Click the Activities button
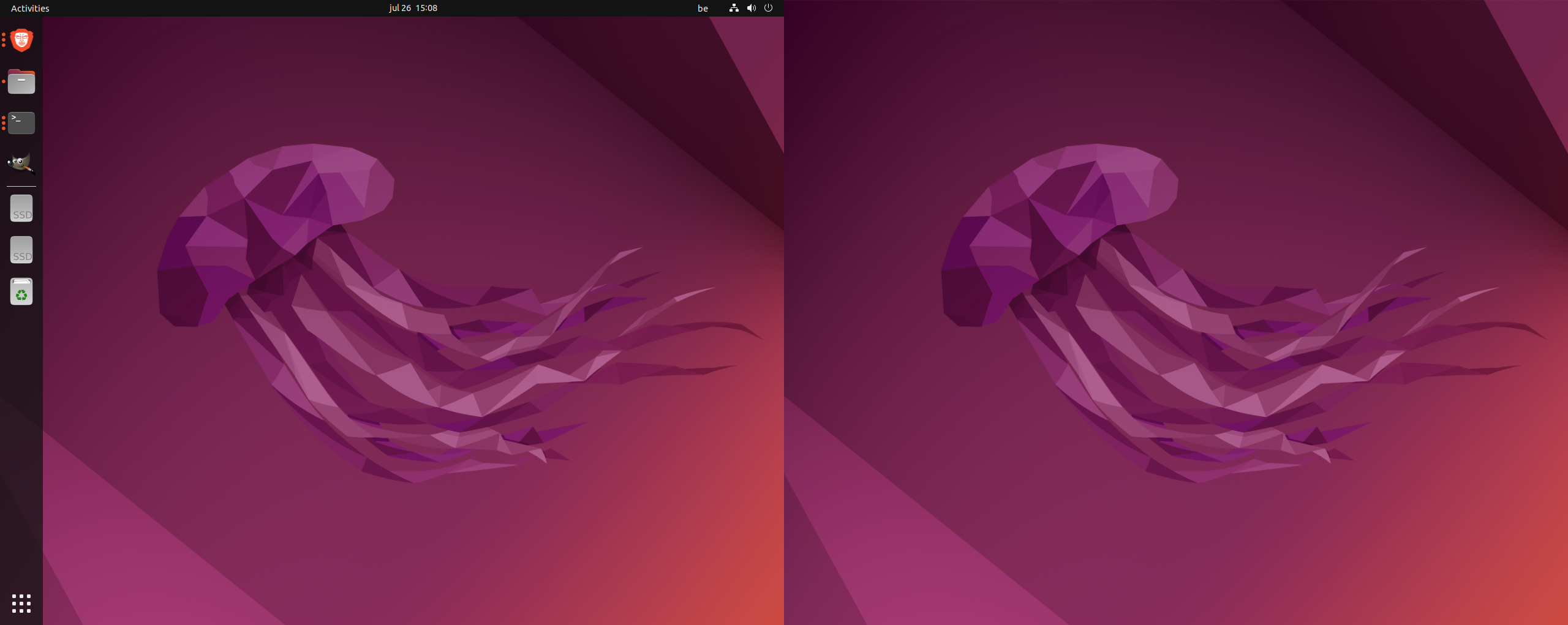 [30, 8]
